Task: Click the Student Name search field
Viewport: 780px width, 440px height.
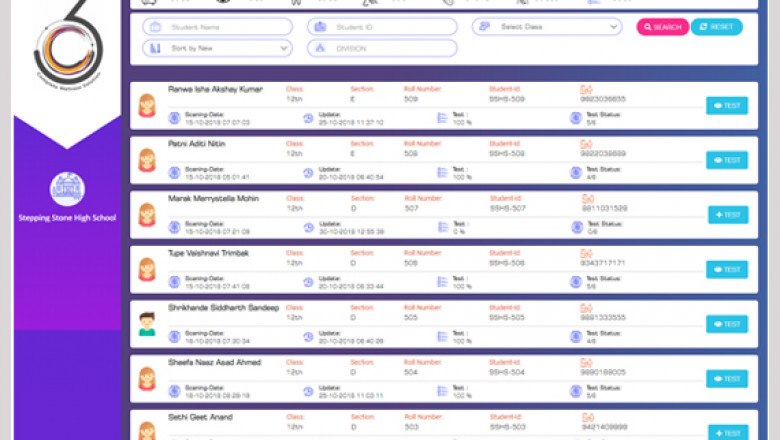Action: (217, 27)
